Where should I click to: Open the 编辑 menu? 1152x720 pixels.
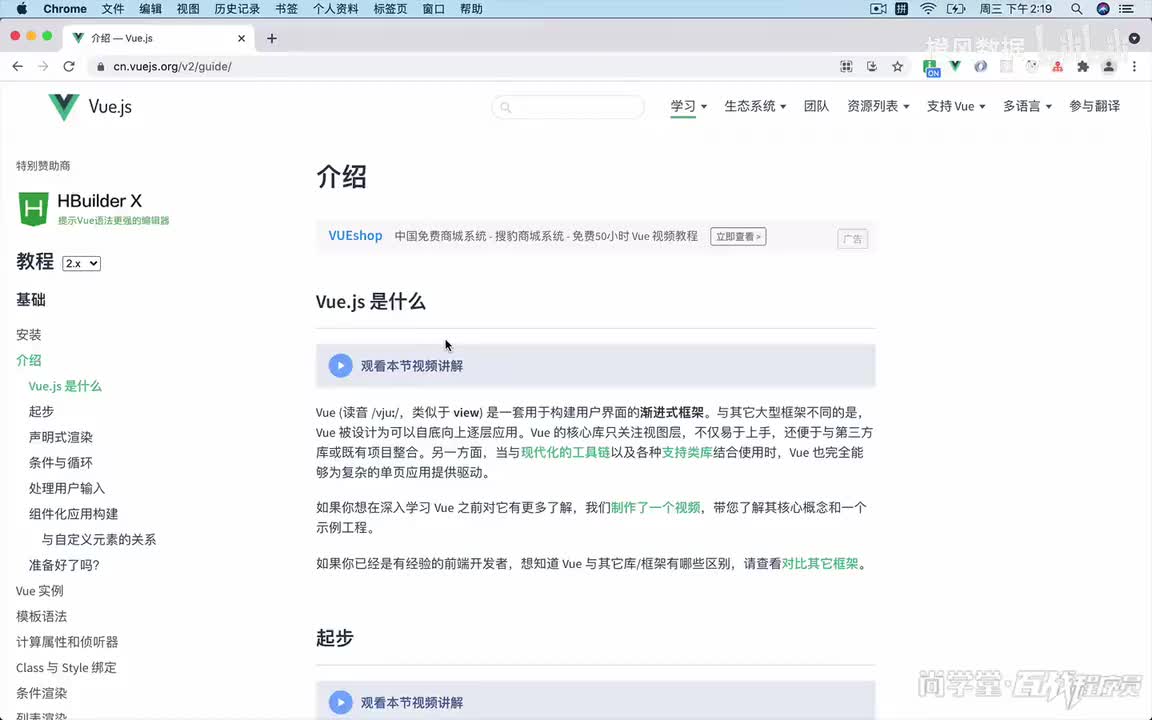point(150,9)
